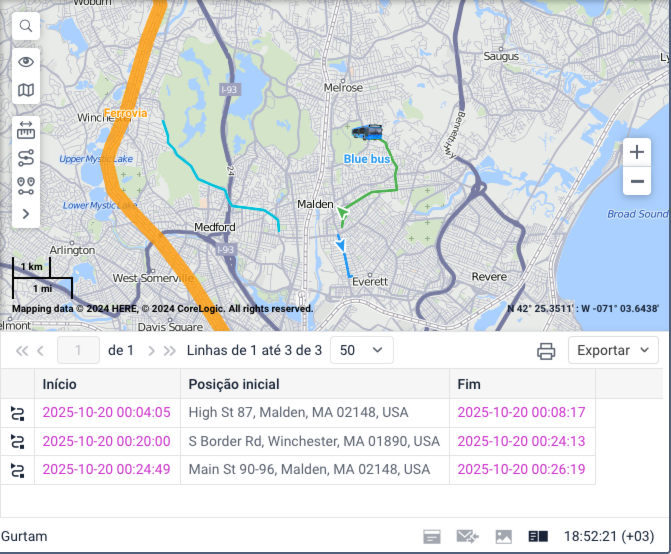Open rows-per-page dropdown showing 50
The width and height of the screenshot is (671, 554).
[x=362, y=350]
